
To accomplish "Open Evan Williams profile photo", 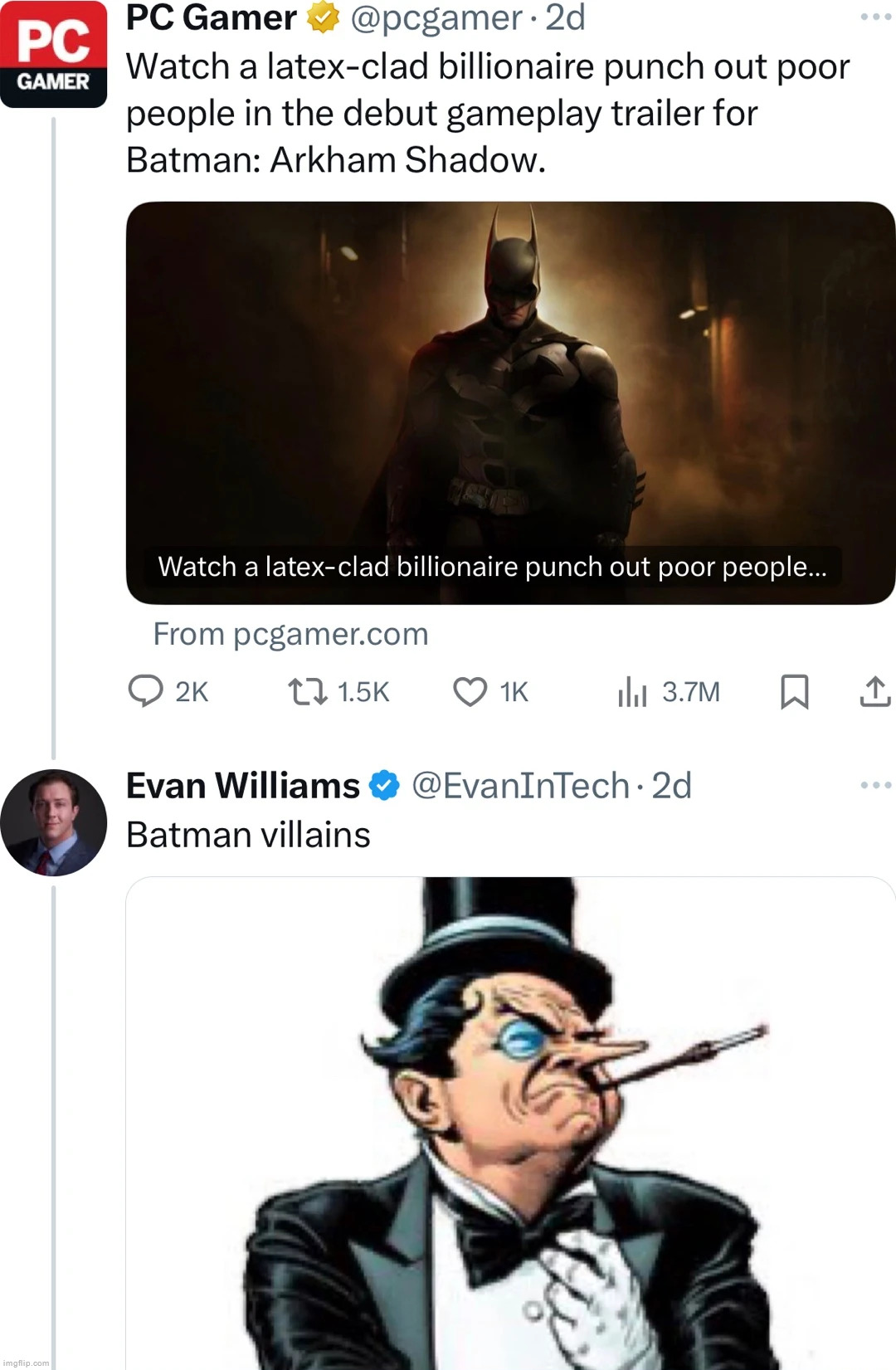I will [54, 822].
